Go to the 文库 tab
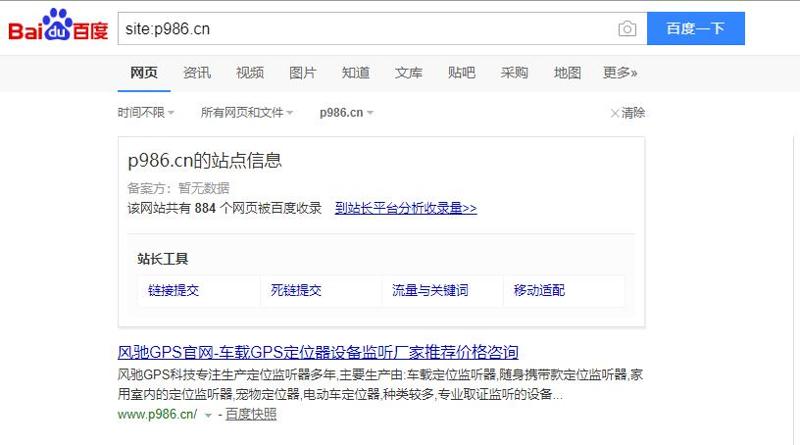This screenshot has height=445, width=800. click(409, 72)
